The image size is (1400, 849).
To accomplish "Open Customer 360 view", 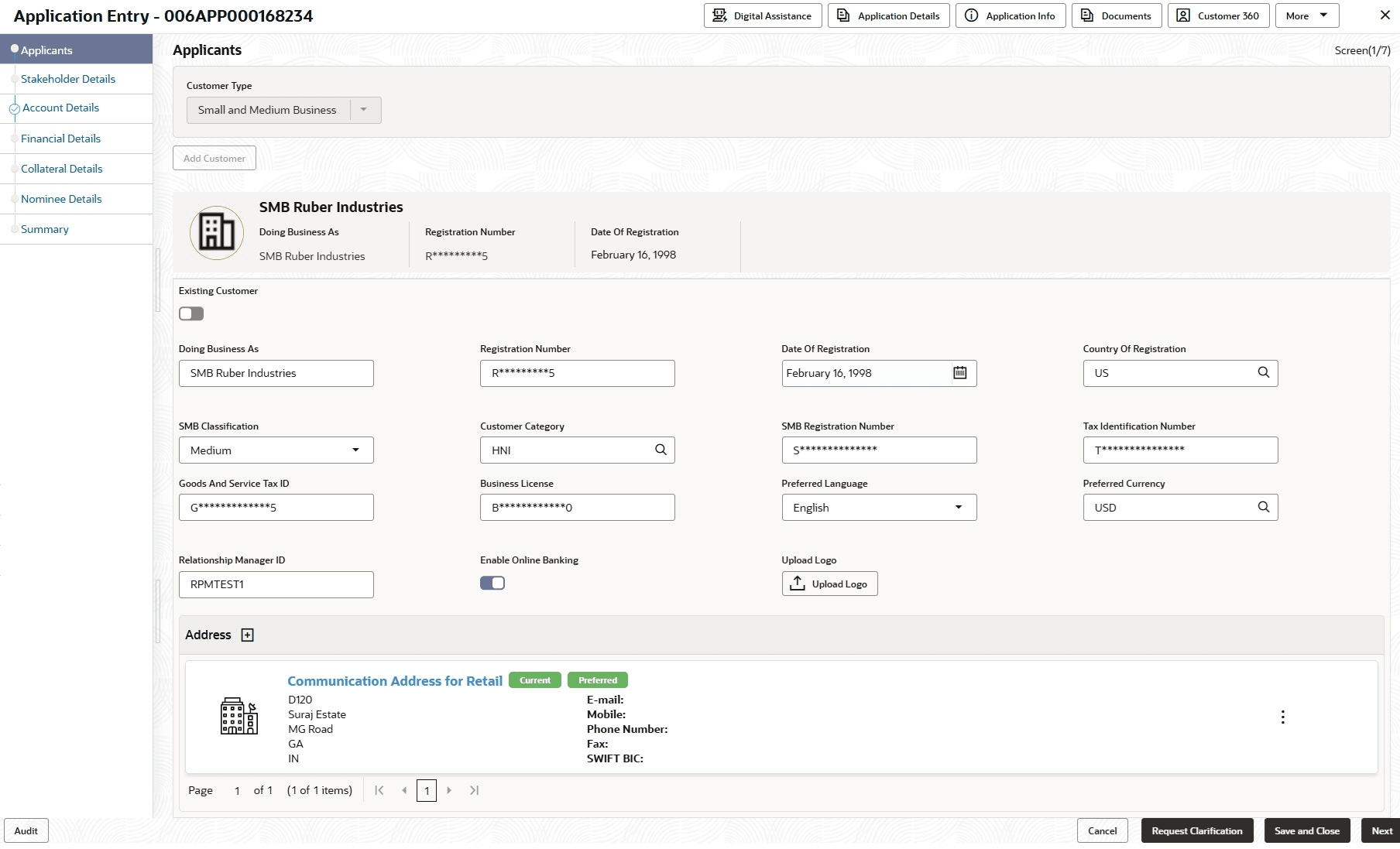I will [1218, 15].
